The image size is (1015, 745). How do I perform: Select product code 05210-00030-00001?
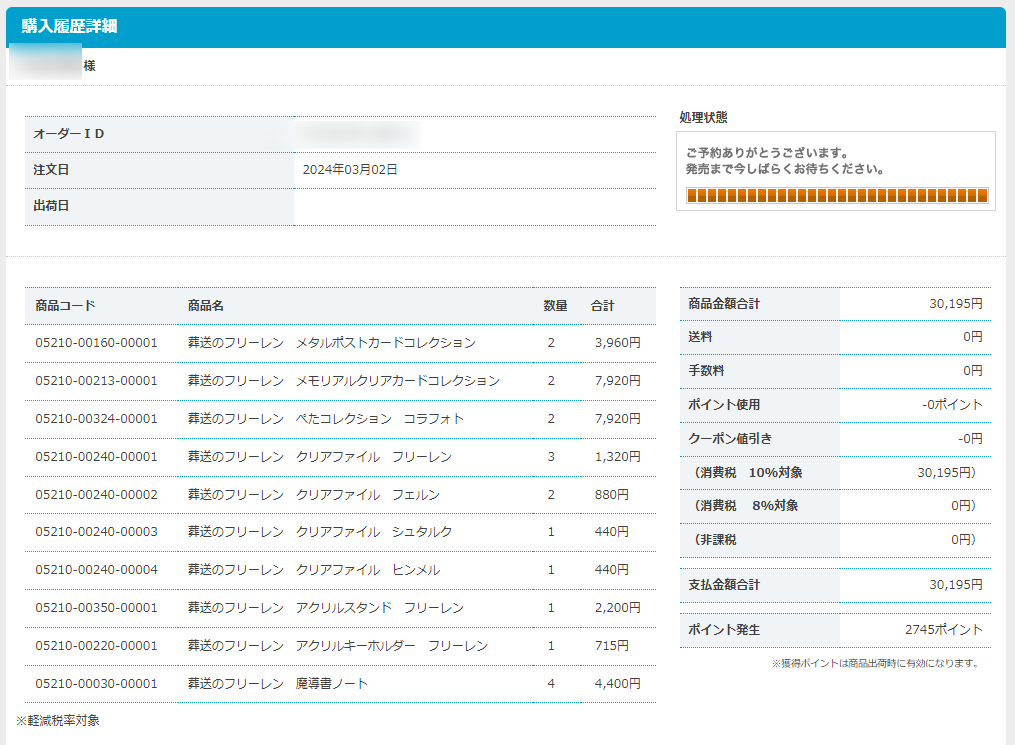tap(96, 684)
